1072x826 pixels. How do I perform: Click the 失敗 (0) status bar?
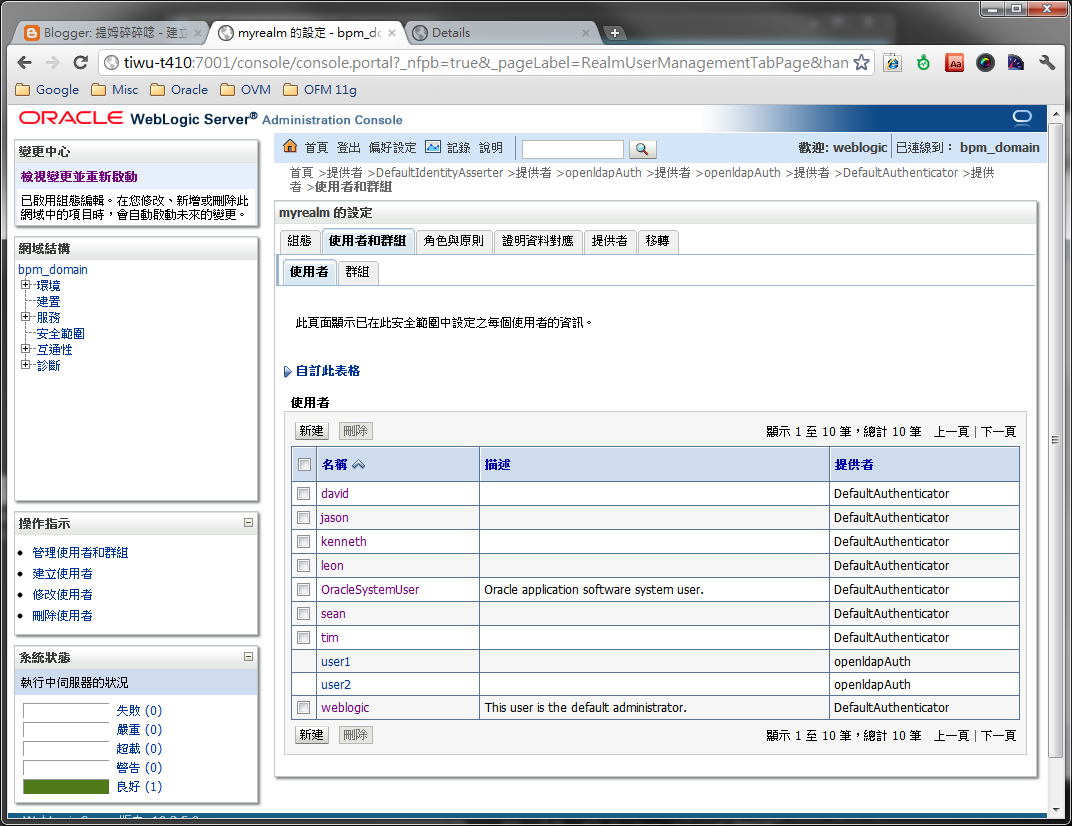click(66, 710)
